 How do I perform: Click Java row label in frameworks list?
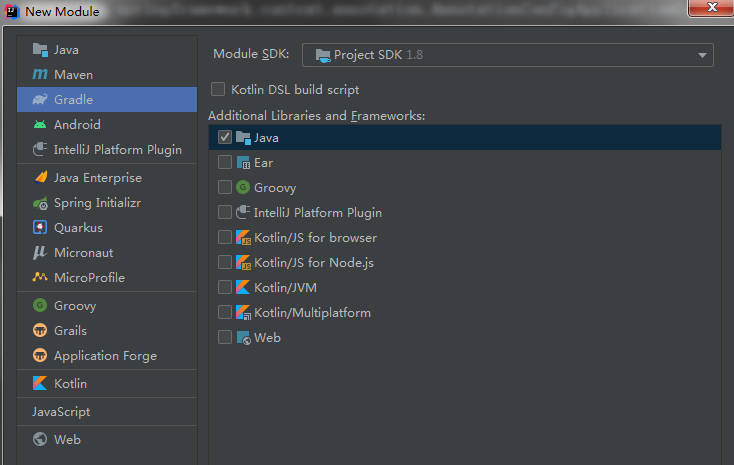266,138
